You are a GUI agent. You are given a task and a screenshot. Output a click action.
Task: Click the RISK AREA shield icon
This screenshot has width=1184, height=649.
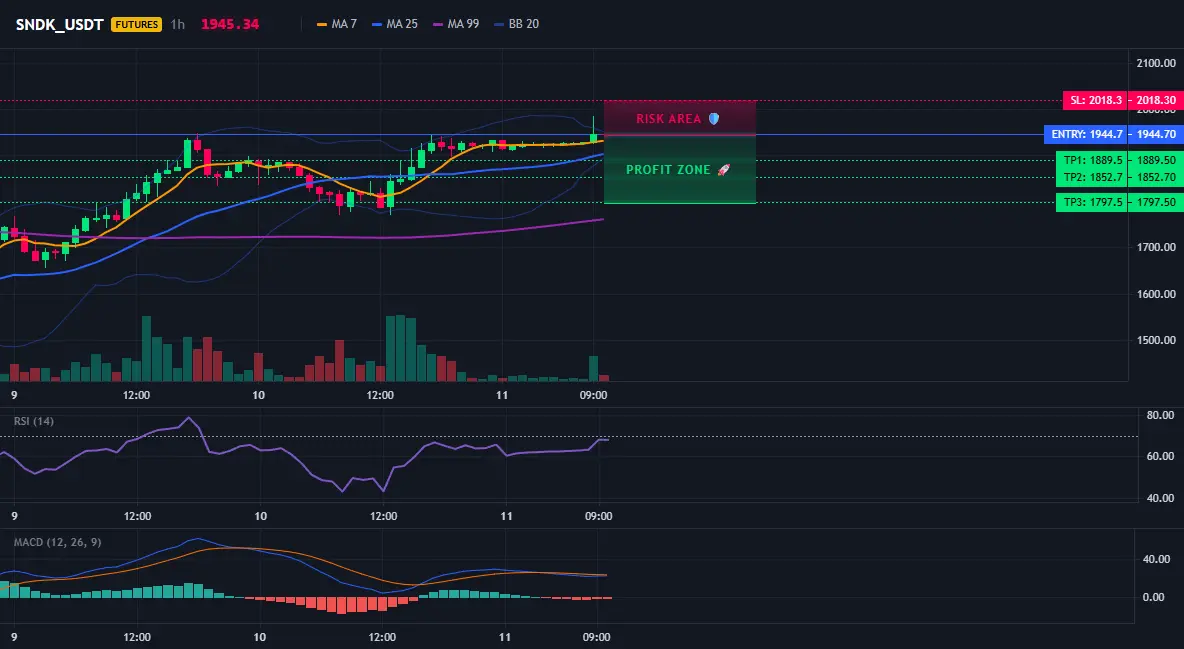[714, 119]
